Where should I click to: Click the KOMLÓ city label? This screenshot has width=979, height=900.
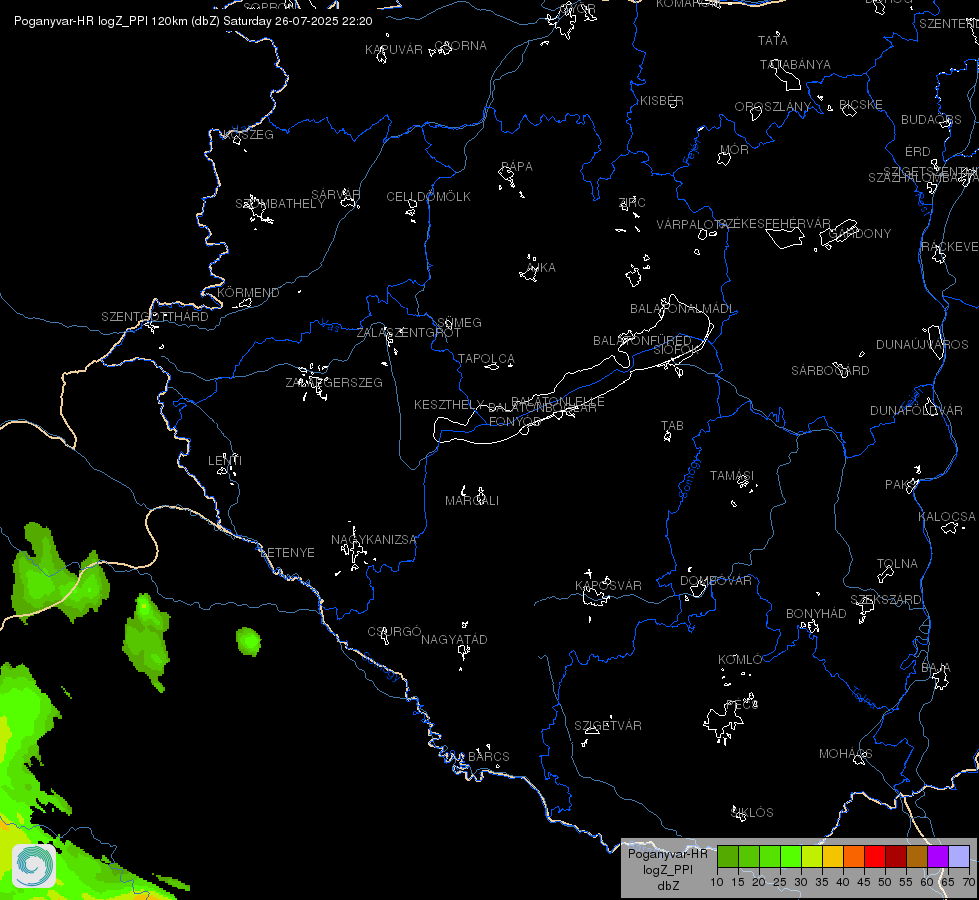point(740,660)
